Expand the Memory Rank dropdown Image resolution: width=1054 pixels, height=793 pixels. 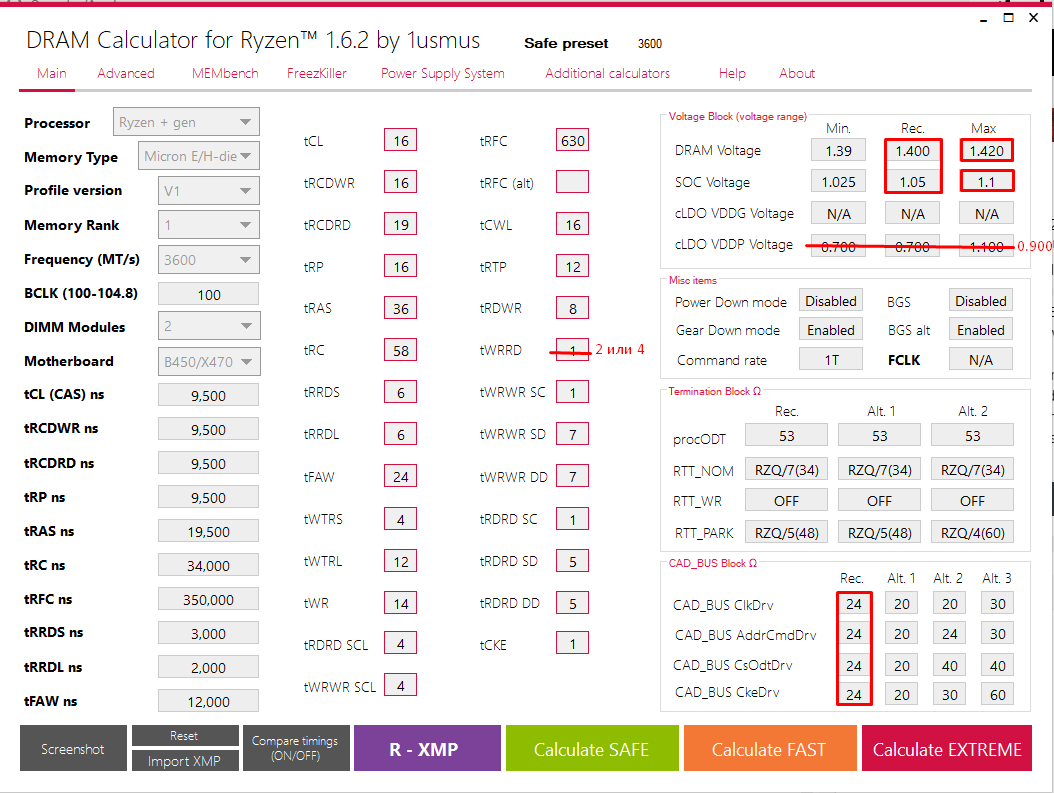click(208, 225)
